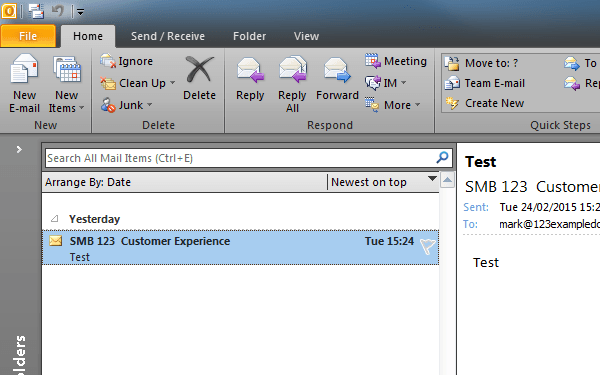Viewport: 600px width, 375px height.
Task: Click the Test subject in reading pane
Action: coord(481,162)
